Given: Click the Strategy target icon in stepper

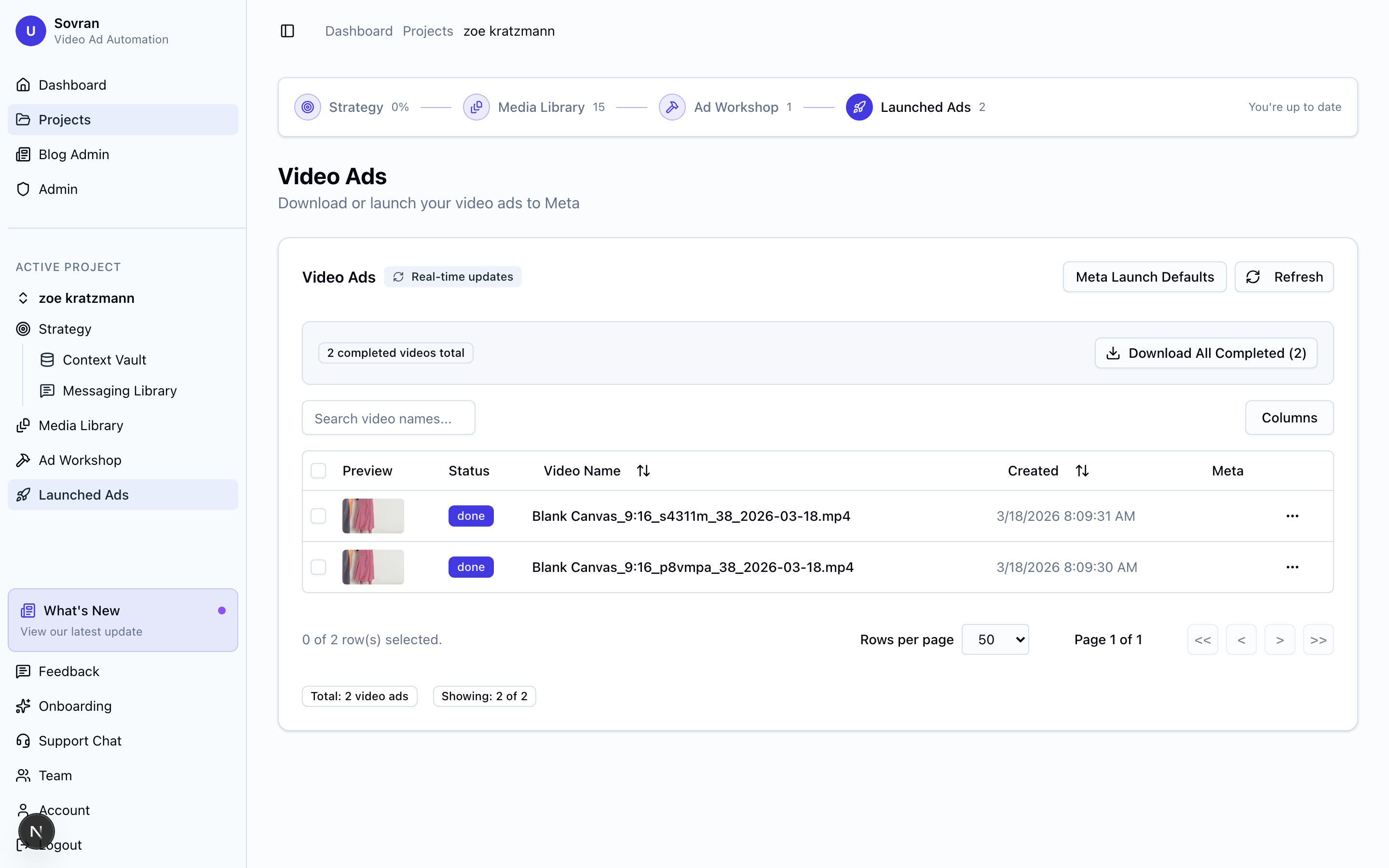Looking at the screenshot, I should coord(308,108).
